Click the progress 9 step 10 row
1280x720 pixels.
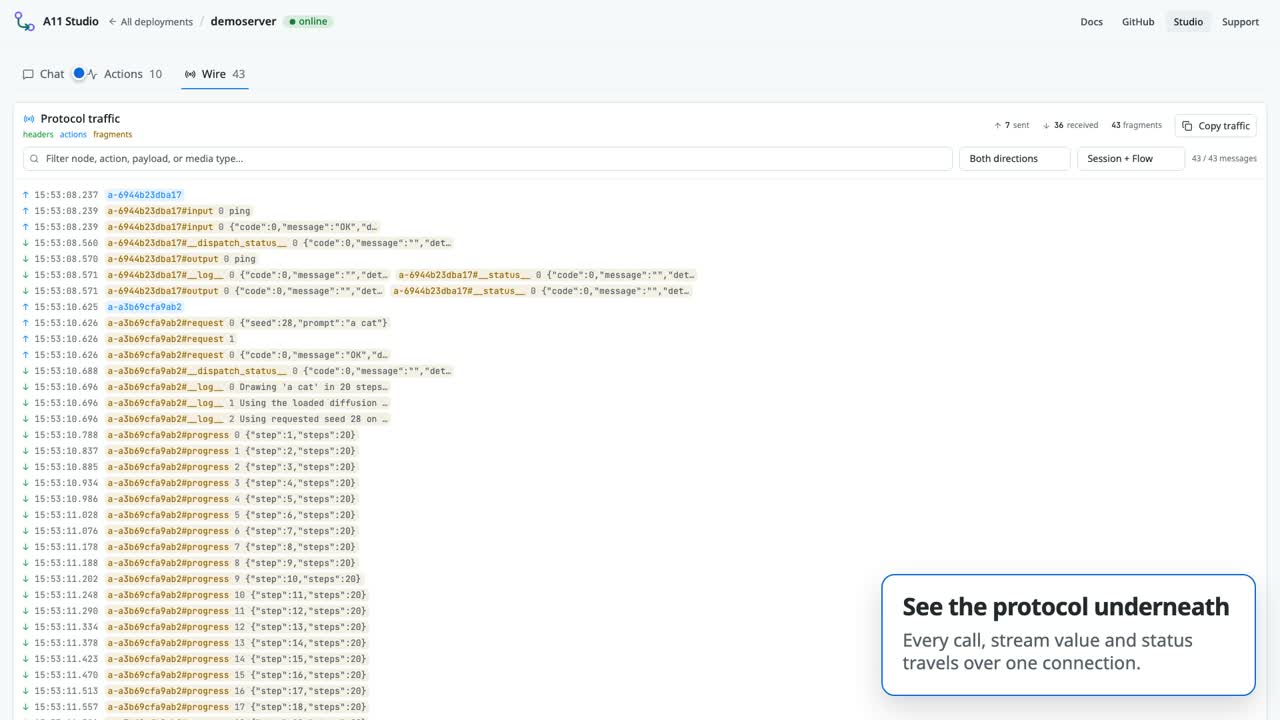point(234,579)
